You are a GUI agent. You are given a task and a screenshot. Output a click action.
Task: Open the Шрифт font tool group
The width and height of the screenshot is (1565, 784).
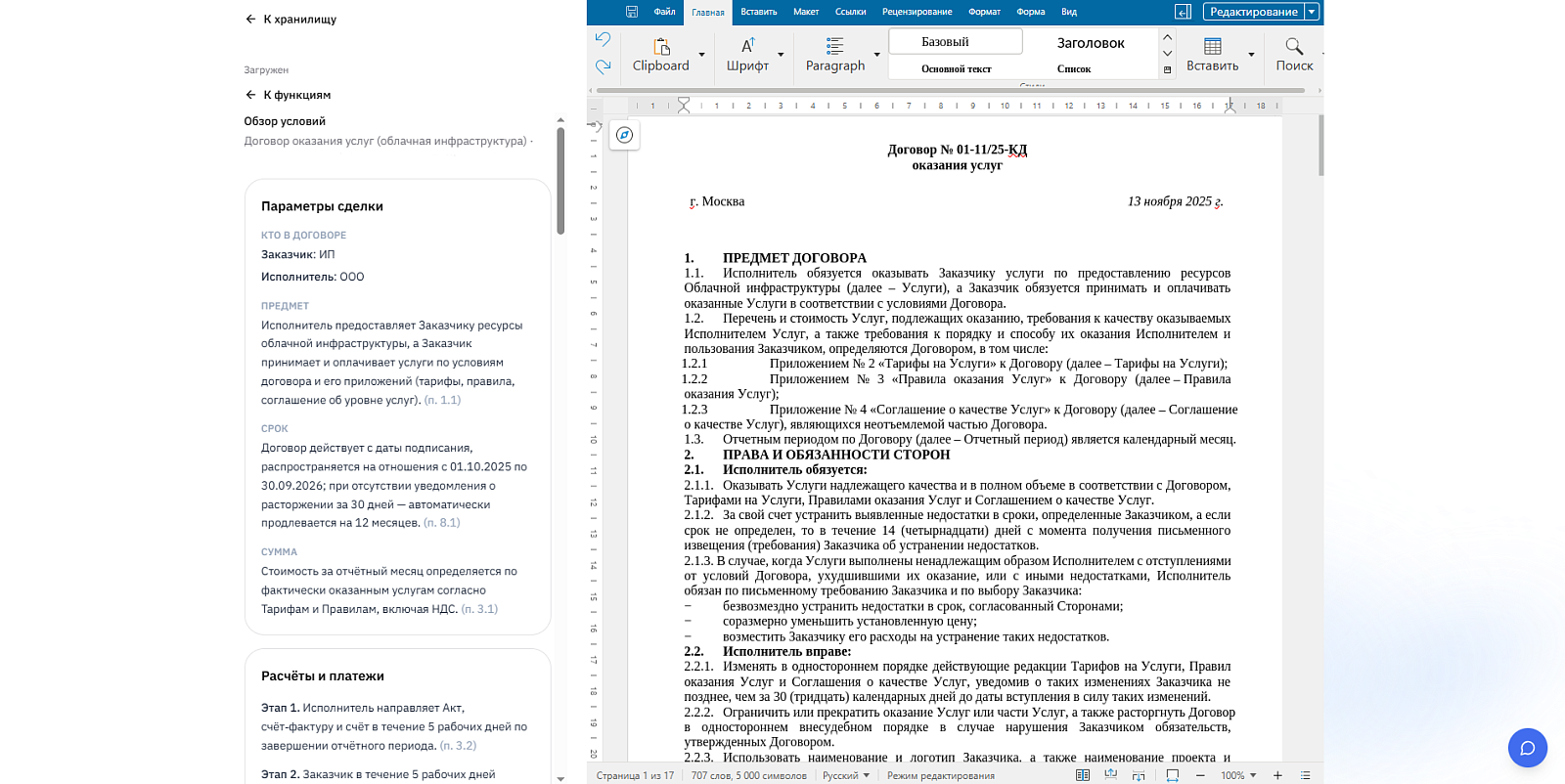pos(747,55)
